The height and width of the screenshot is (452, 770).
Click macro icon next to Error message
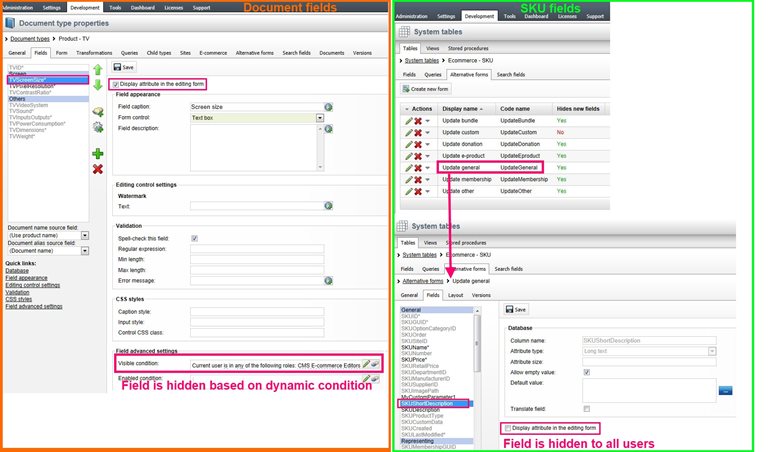[x=329, y=281]
